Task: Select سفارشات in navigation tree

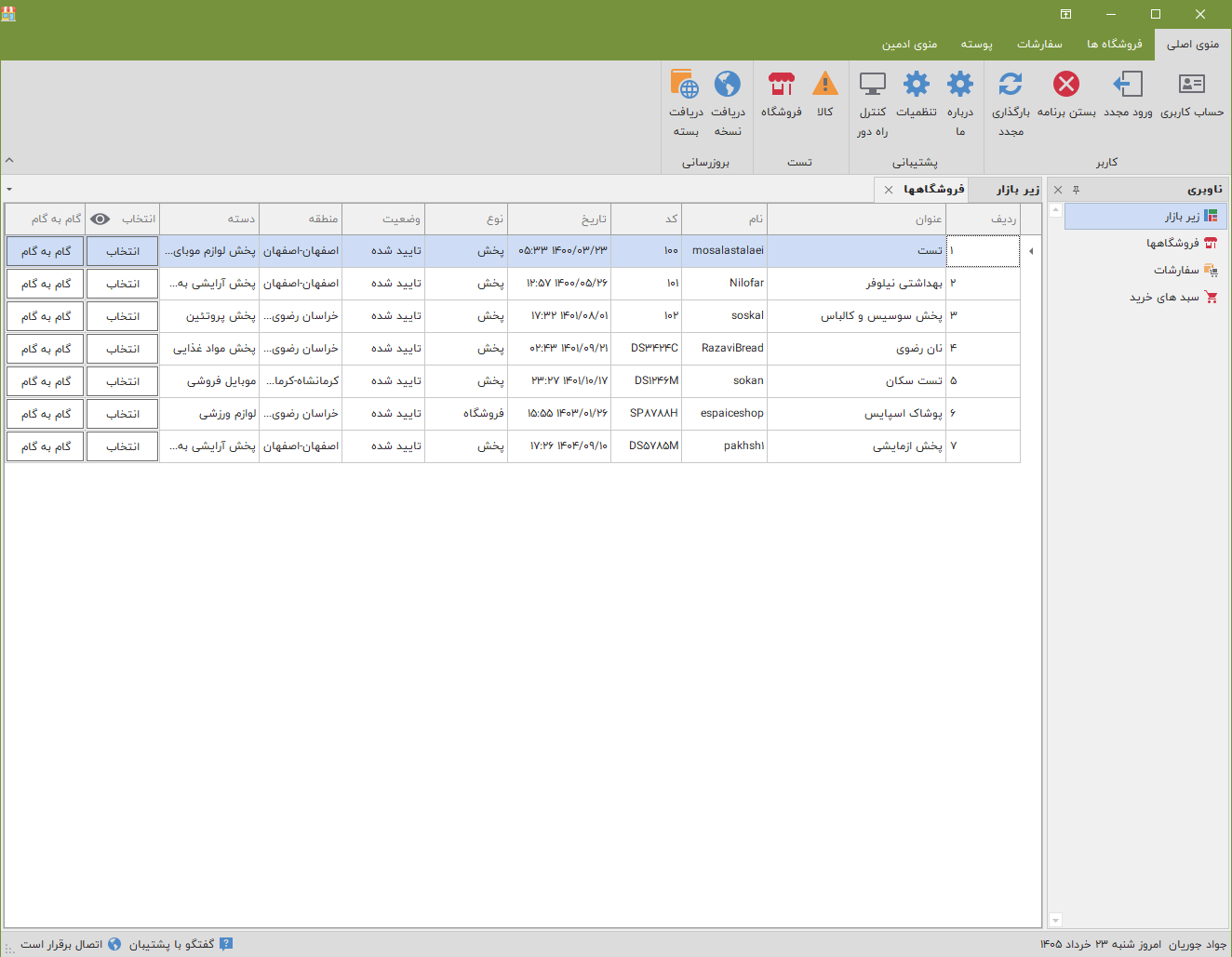Action: coord(1146,271)
